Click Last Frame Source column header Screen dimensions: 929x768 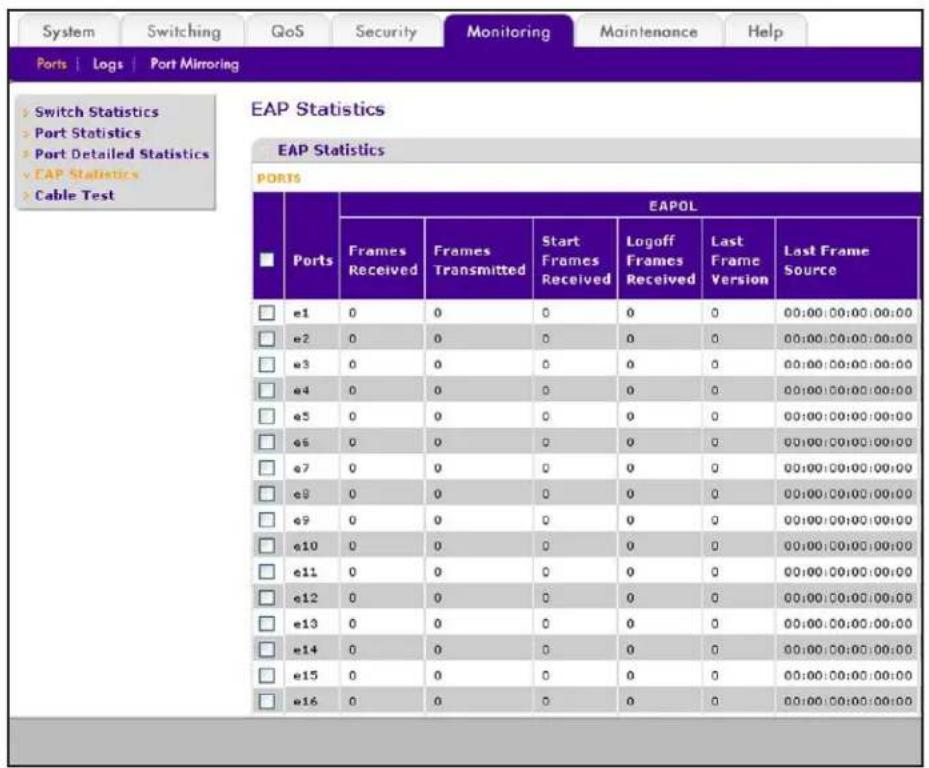pos(847,260)
